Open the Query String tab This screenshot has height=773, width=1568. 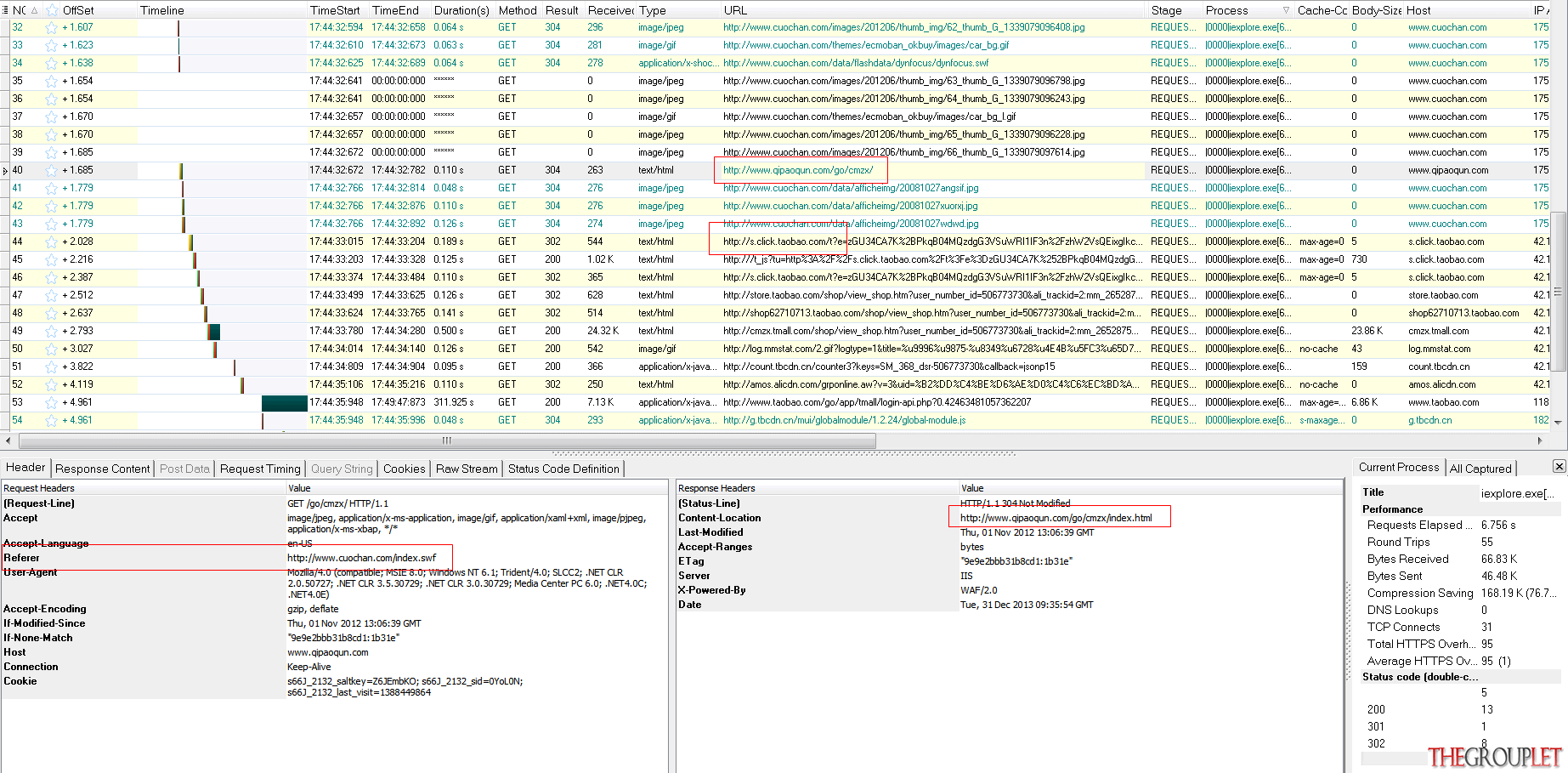pos(342,469)
